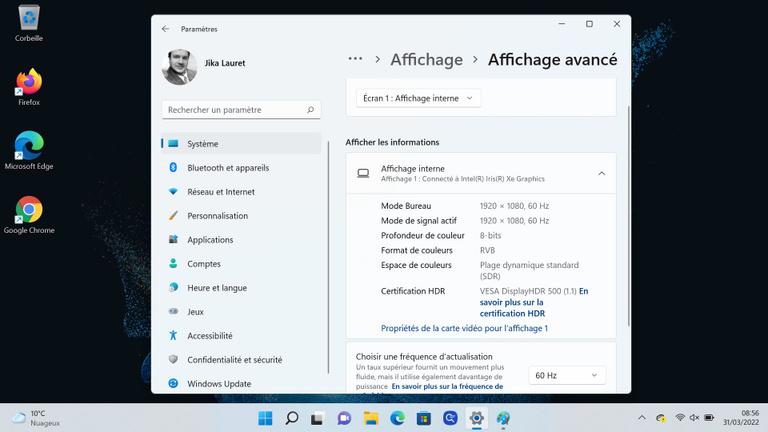Open the clock showing 08:56 31/03/2022
Screen dimensions: 768x432
coord(741,418)
